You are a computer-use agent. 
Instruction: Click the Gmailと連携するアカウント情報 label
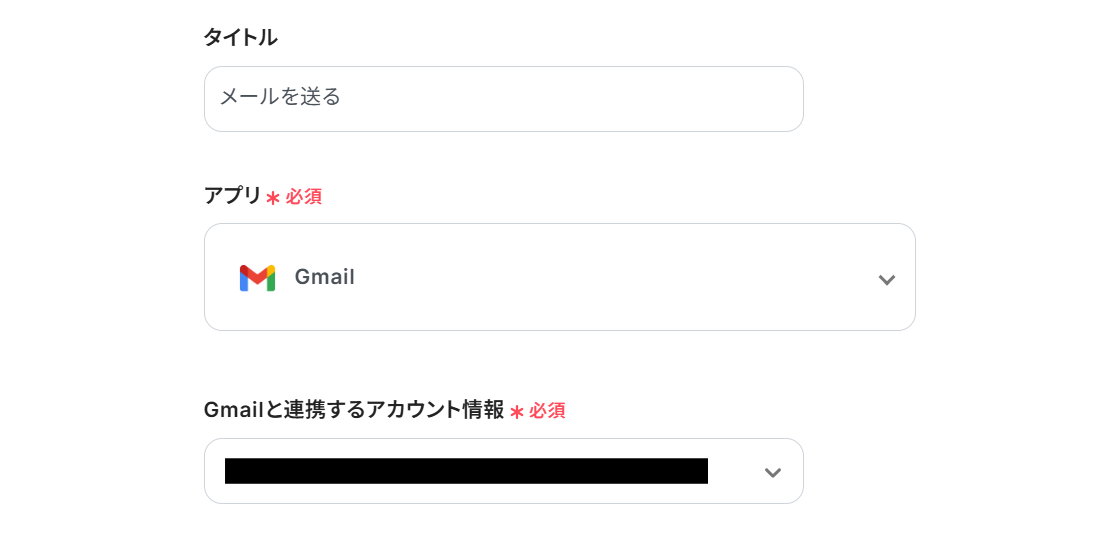353,410
